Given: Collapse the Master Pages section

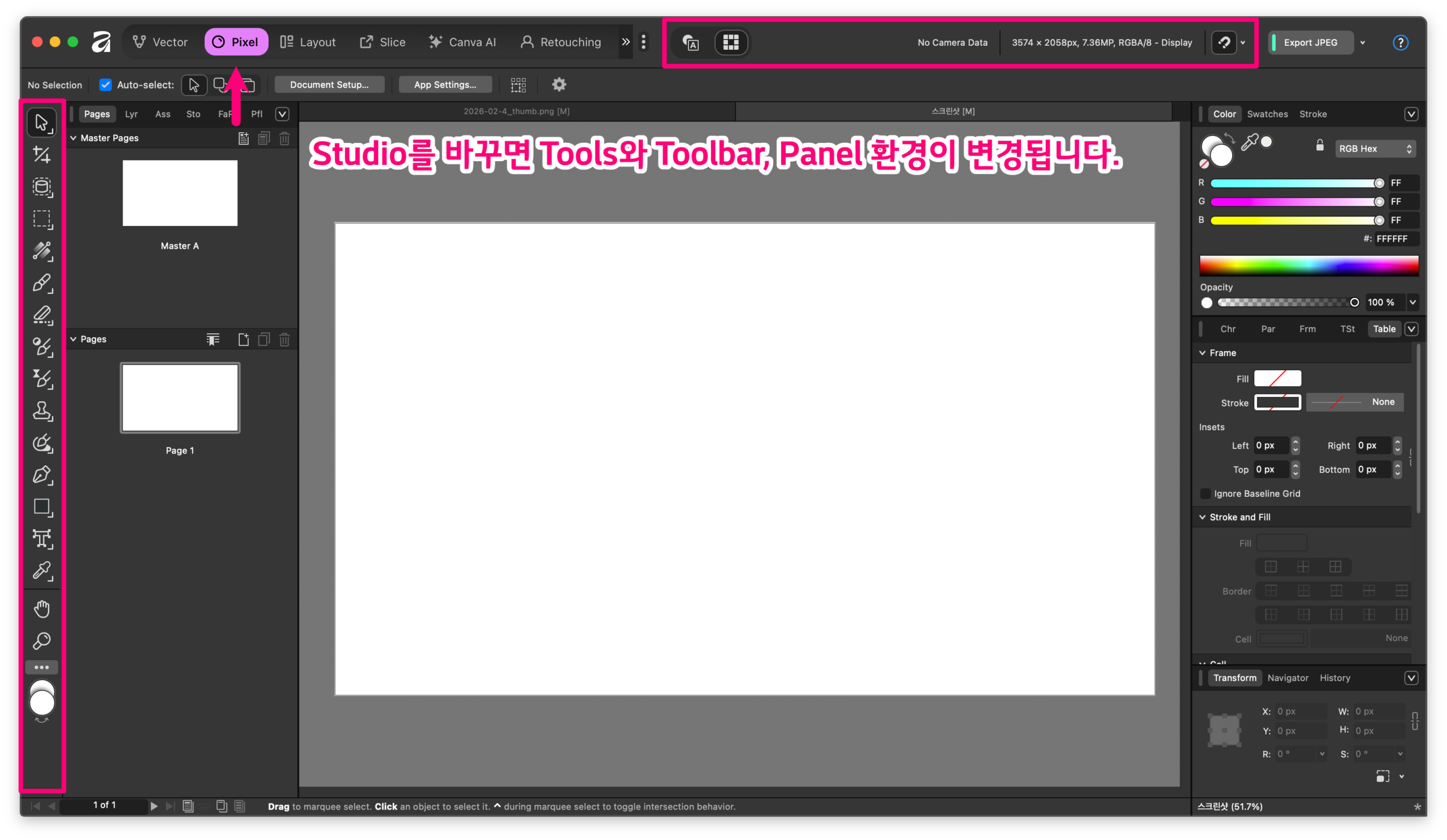Looking at the screenshot, I should (x=73, y=138).
